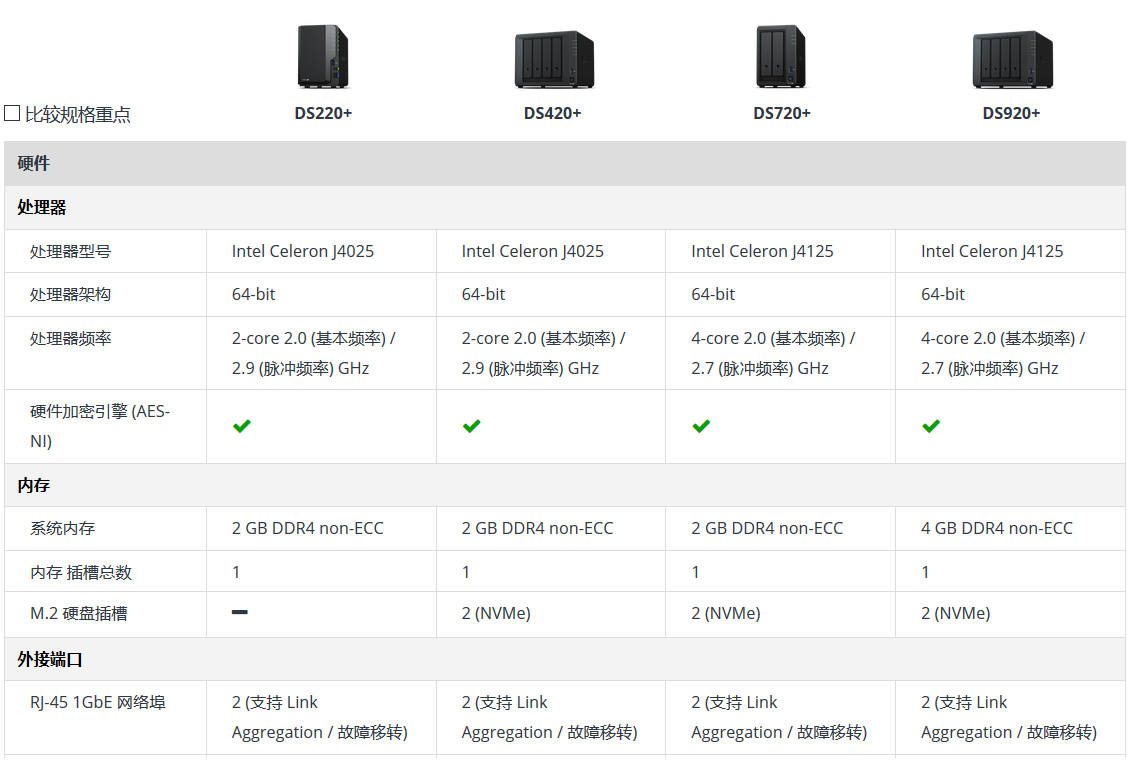
Task: Collapse the 硬件 section header
Action: 34,163
